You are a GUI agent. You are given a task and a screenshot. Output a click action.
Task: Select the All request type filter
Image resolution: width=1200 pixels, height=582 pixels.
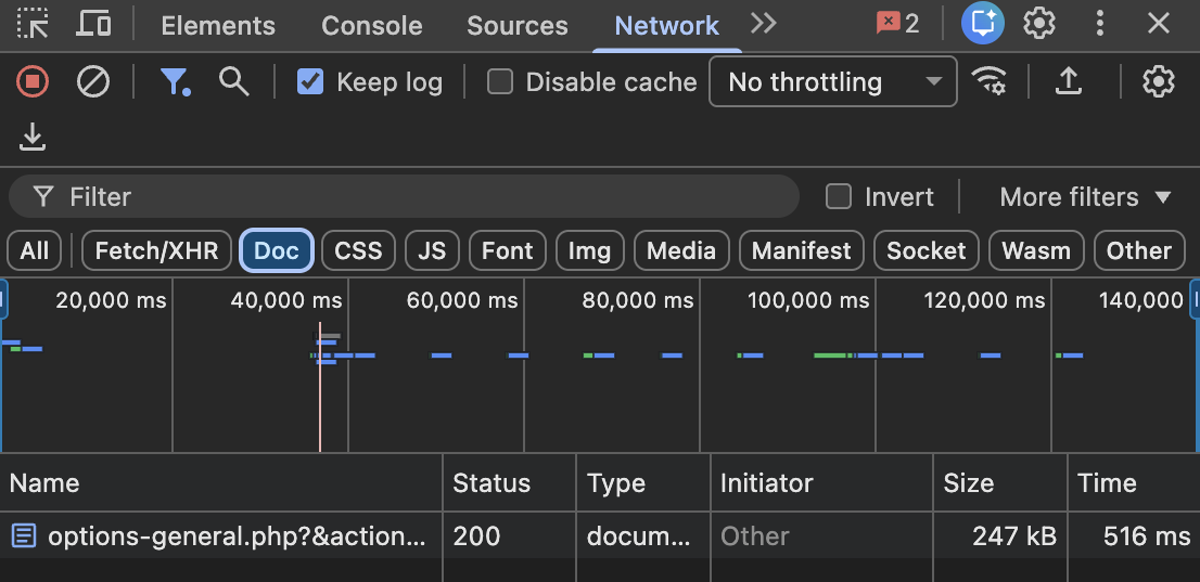tap(34, 251)
